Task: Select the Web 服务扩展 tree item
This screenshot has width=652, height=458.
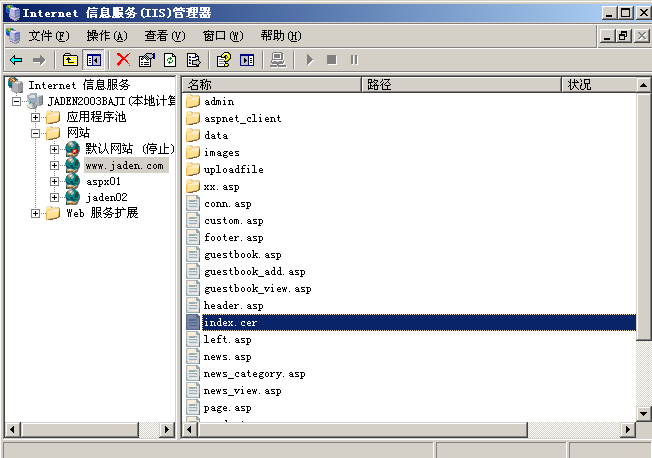Action: 102,213
